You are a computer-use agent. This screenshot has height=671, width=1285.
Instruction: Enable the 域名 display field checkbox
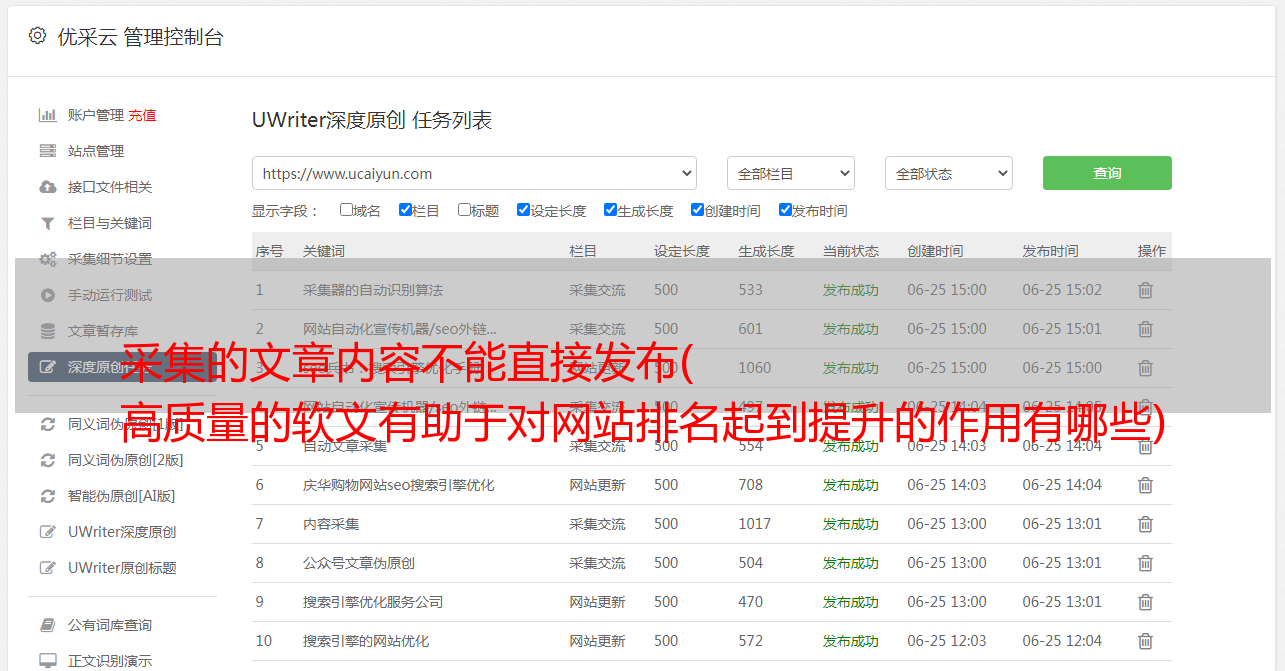[x=346, y=210]
